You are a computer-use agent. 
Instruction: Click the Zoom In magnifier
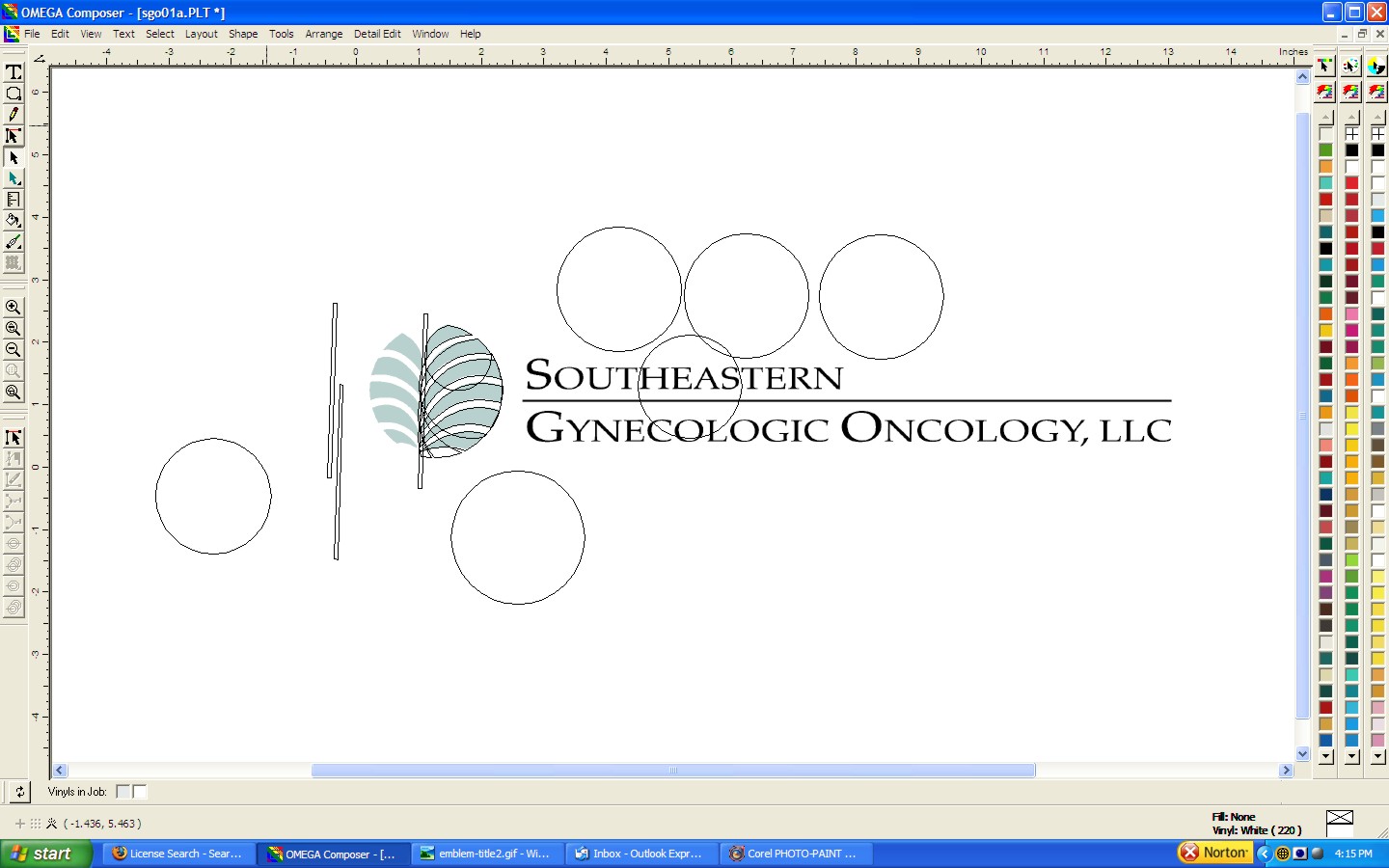(x=14, y=308)
